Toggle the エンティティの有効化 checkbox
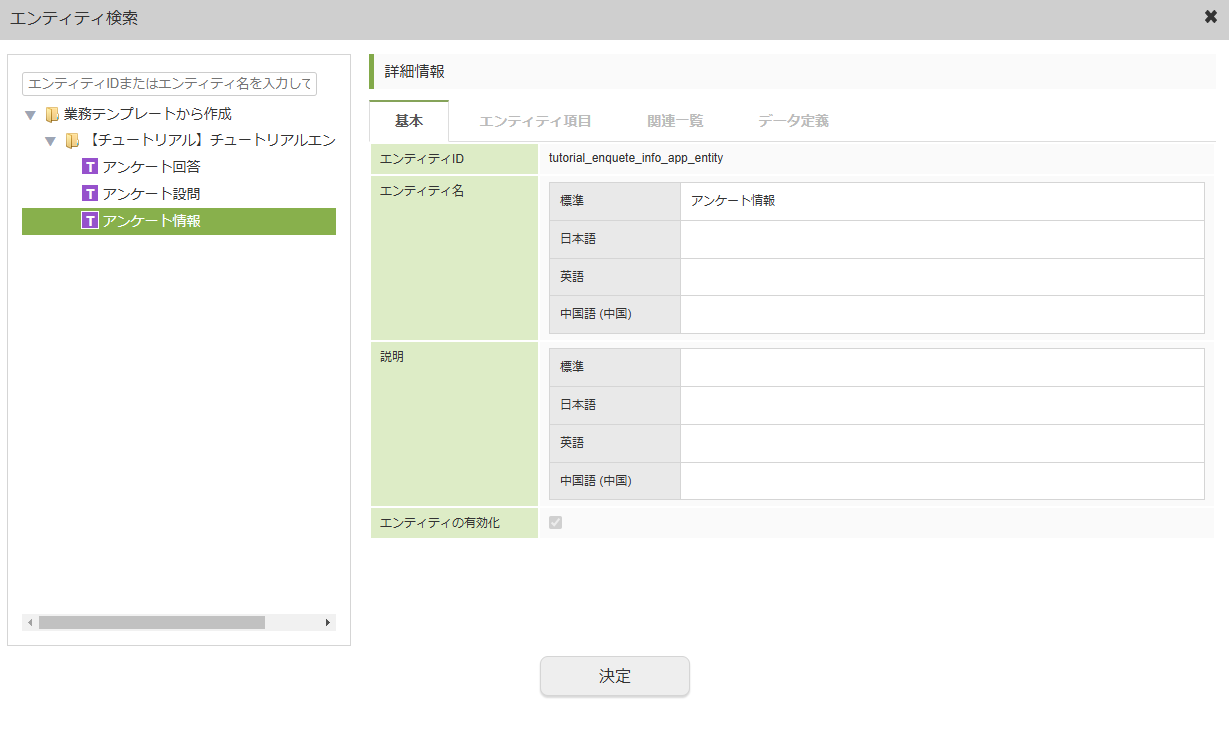Screen dimensions: 1229x738 click(x=556, y=521)
